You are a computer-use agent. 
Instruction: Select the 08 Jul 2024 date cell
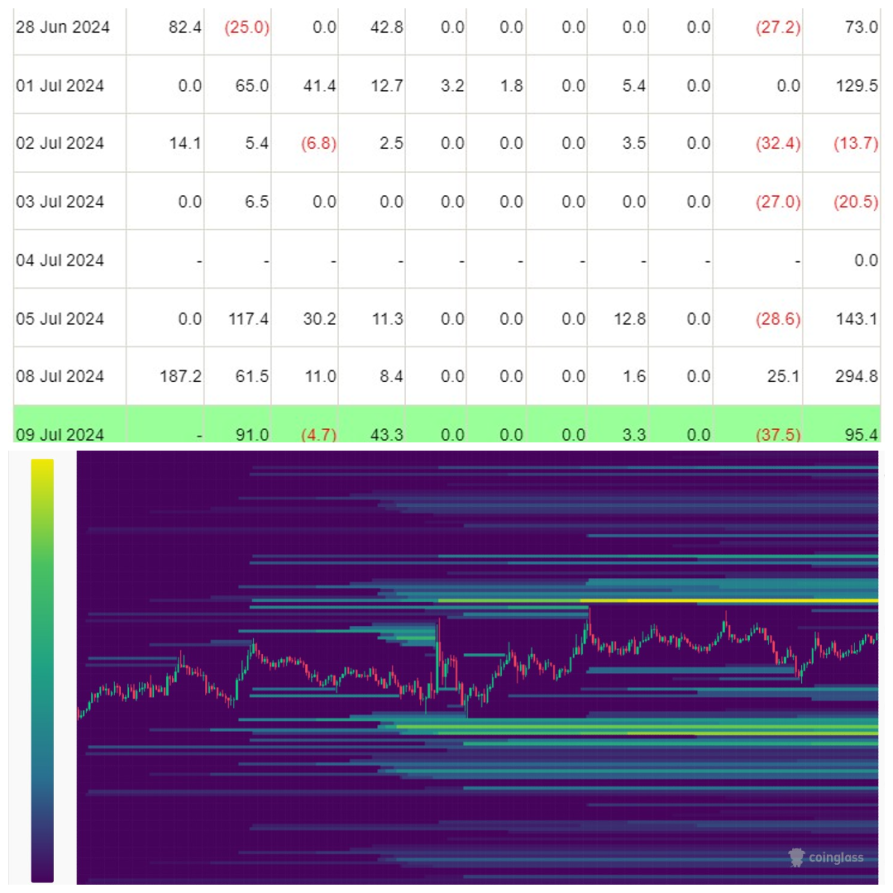click(x=69, y=376)
